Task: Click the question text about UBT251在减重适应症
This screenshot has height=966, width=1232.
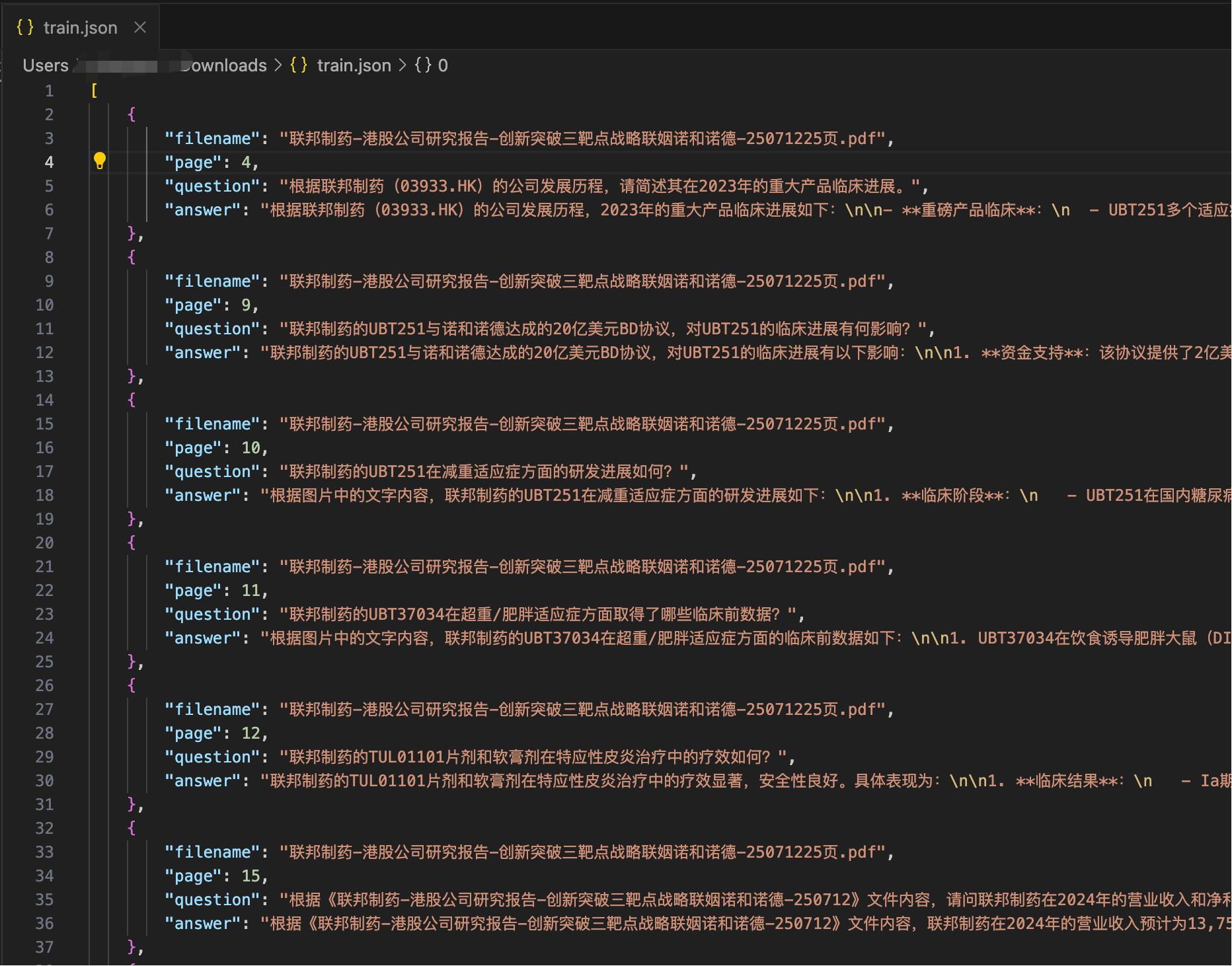Action: click(484, 472)
